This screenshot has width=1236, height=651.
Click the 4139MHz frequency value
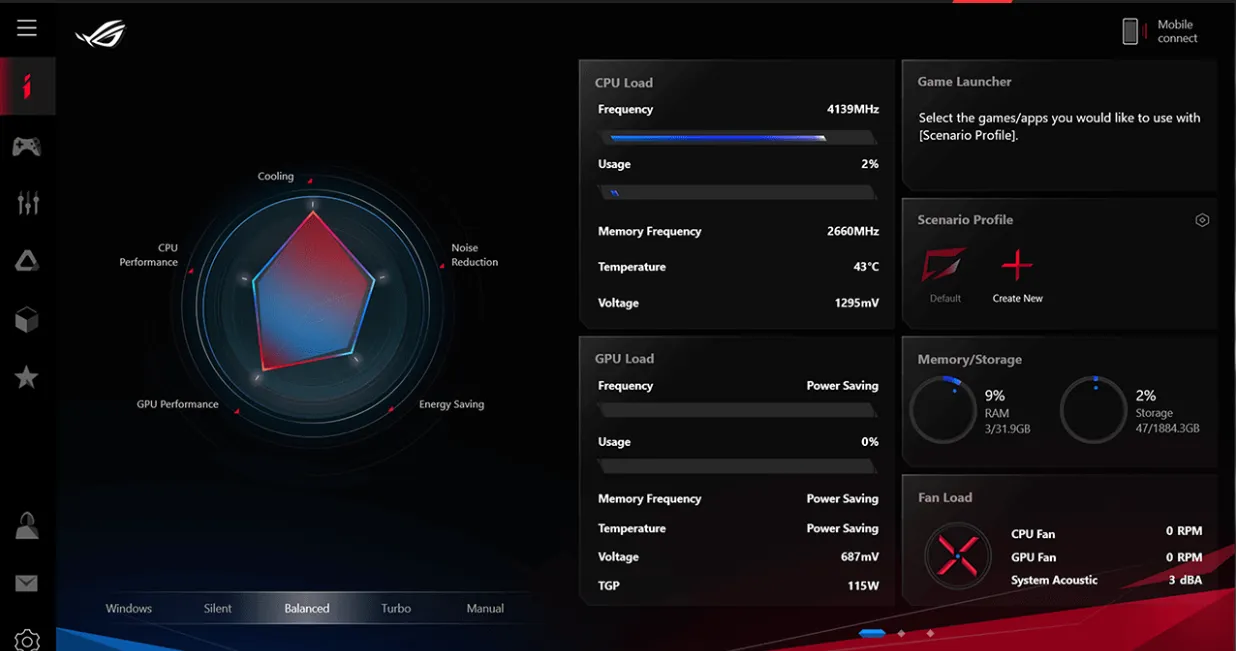click(x=853, y=109)
